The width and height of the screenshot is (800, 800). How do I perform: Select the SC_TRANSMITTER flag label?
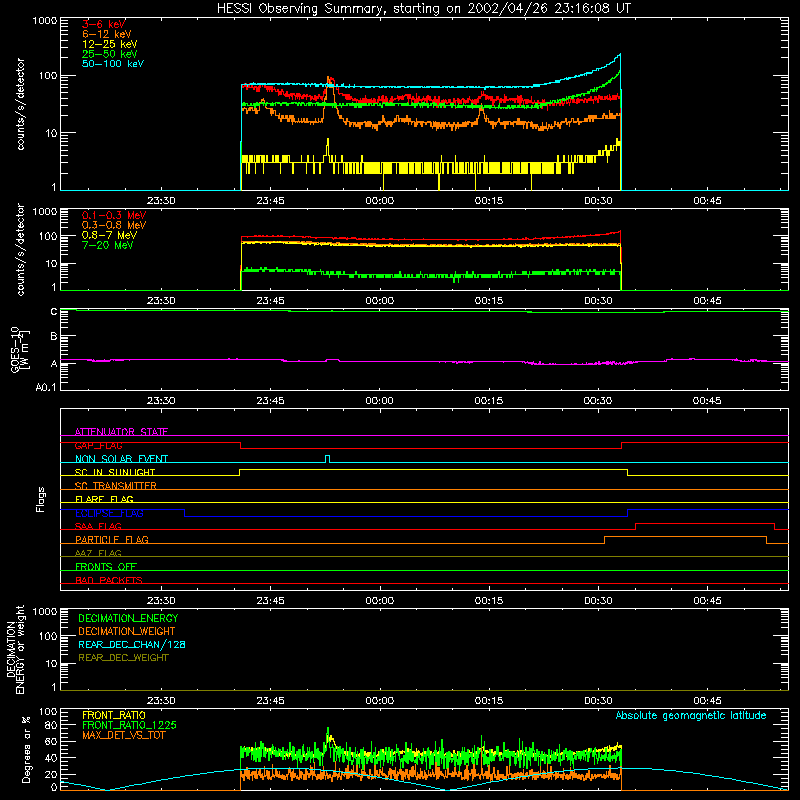click(115, 486)
